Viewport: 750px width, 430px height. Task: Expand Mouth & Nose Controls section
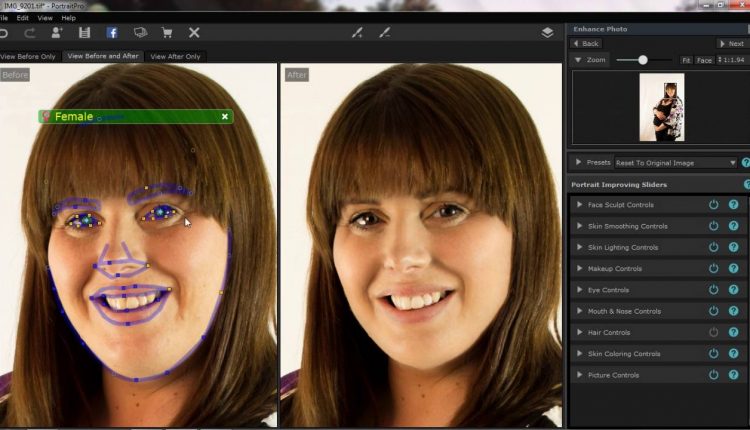579,311
